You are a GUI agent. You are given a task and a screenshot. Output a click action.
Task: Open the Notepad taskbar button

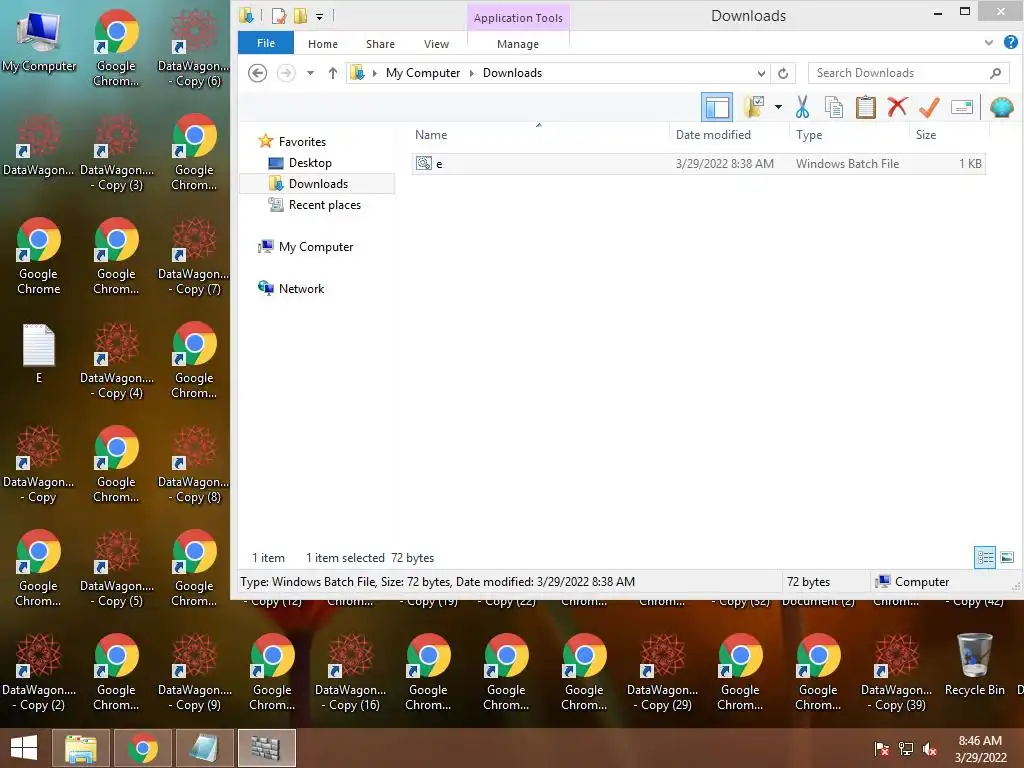point(204,748)
